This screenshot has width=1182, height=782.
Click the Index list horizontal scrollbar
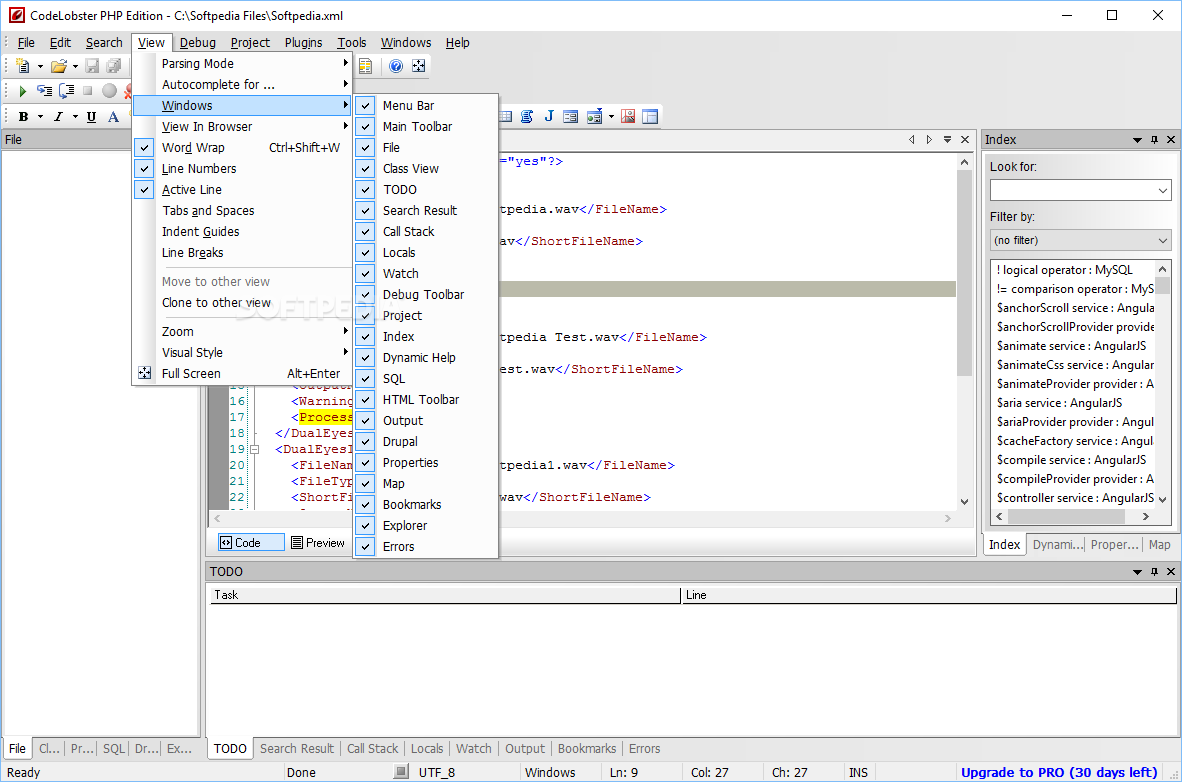[x=1066, y=517]
